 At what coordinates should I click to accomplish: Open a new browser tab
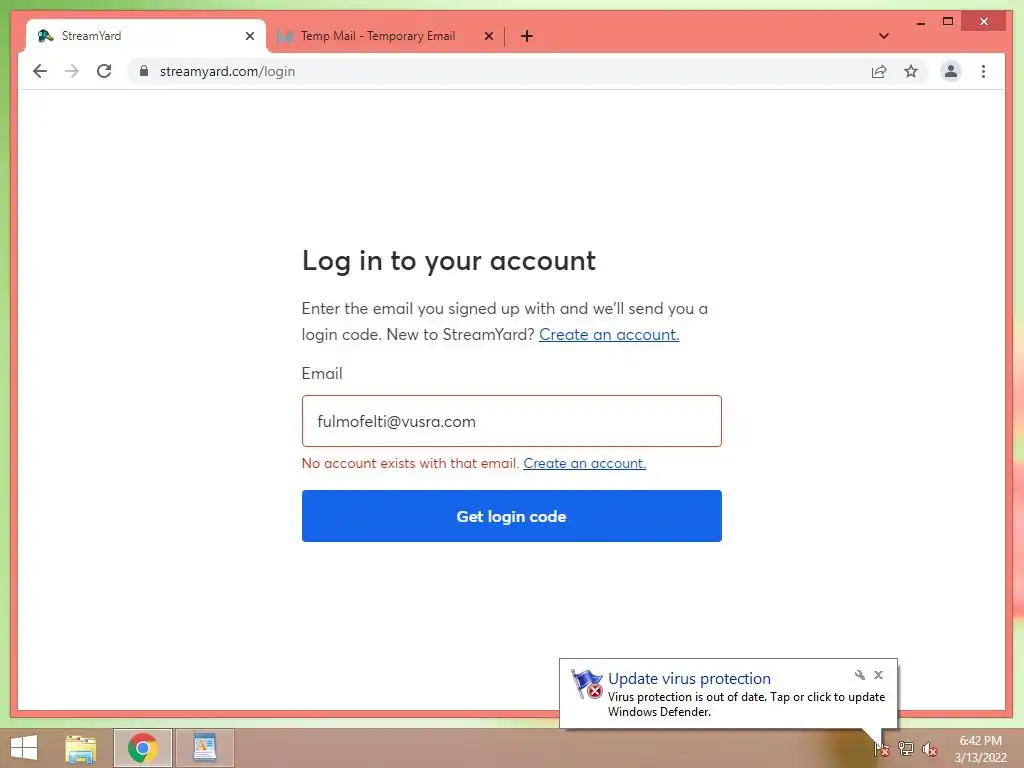pos(527,36)
